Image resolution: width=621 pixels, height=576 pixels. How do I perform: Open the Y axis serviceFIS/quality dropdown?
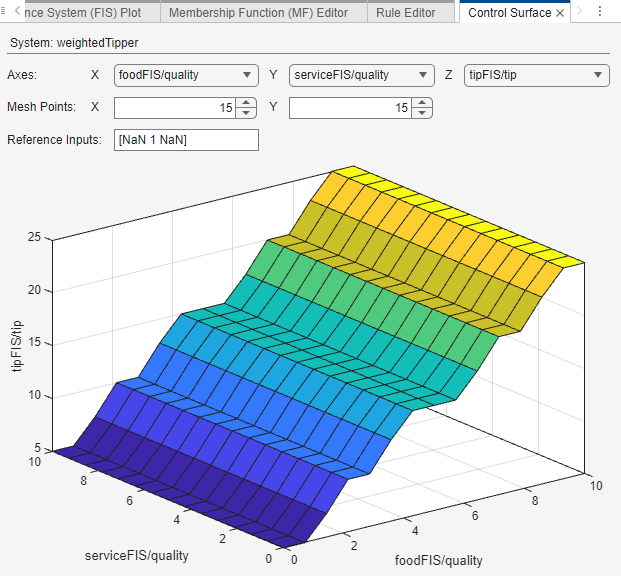click(362, 75)
